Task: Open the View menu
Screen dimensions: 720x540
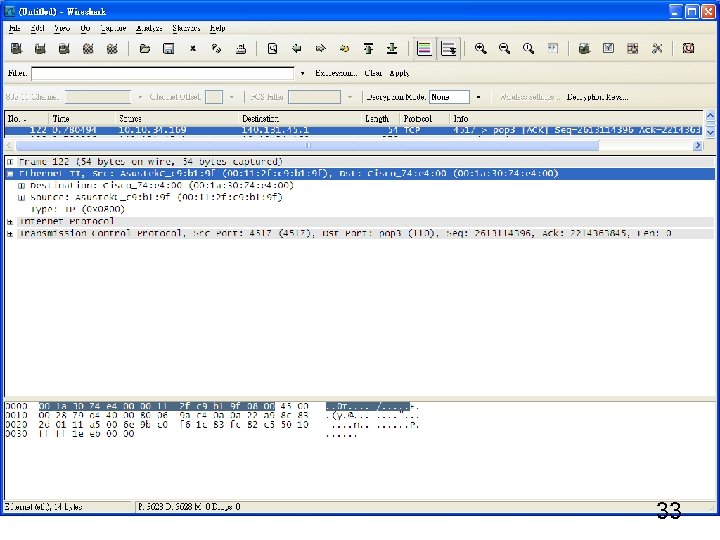Action: pyautogui.click(x=62, y=28)
